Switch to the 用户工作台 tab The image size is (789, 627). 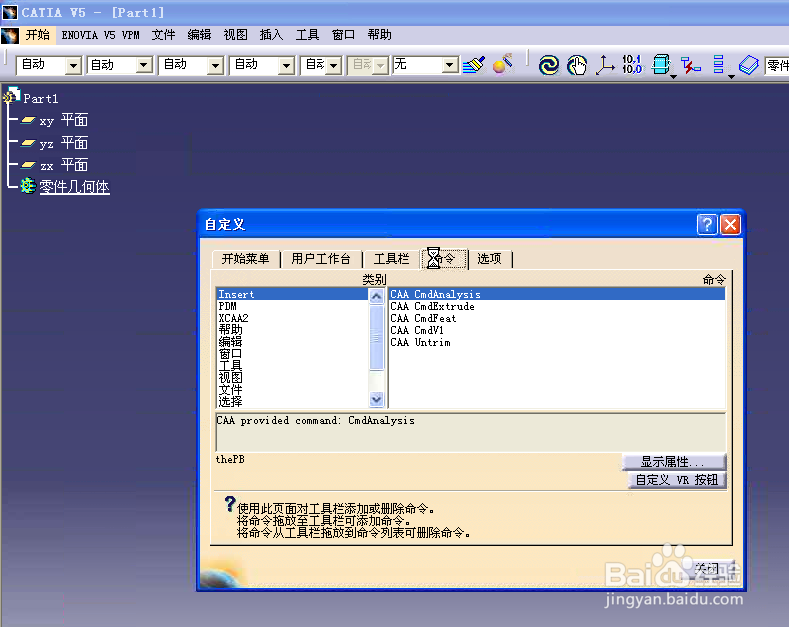point(321,259)
